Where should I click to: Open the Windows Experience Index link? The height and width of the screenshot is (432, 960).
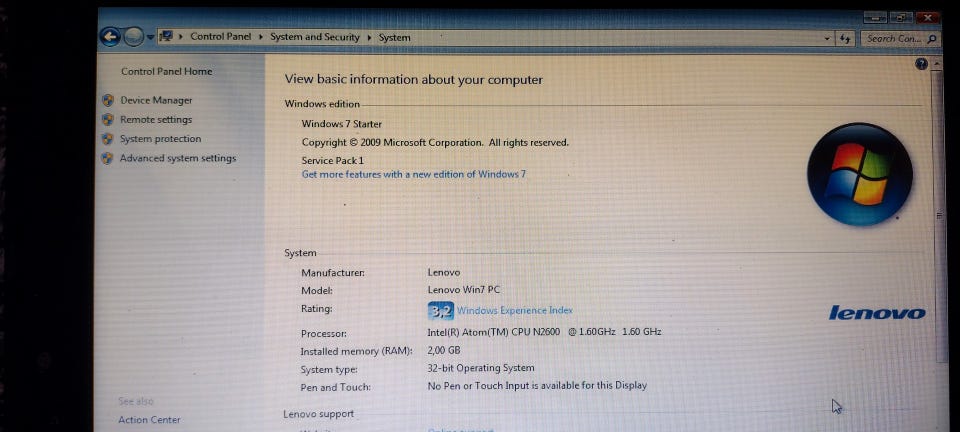515,310
